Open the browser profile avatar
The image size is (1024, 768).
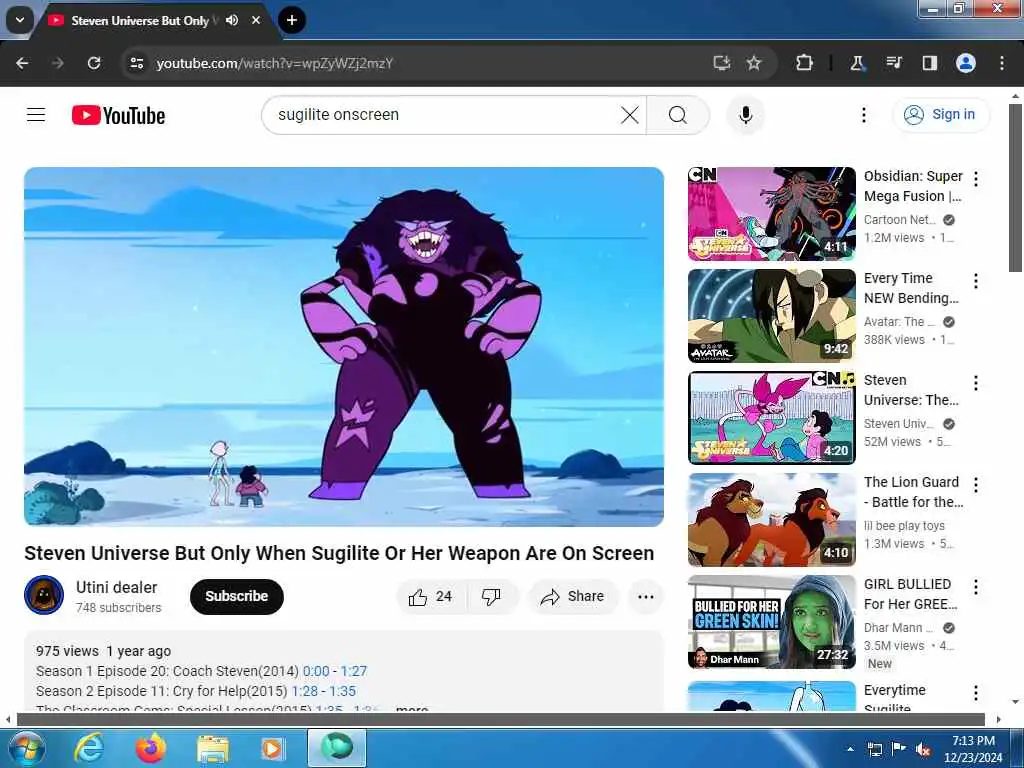pos(966,63)
